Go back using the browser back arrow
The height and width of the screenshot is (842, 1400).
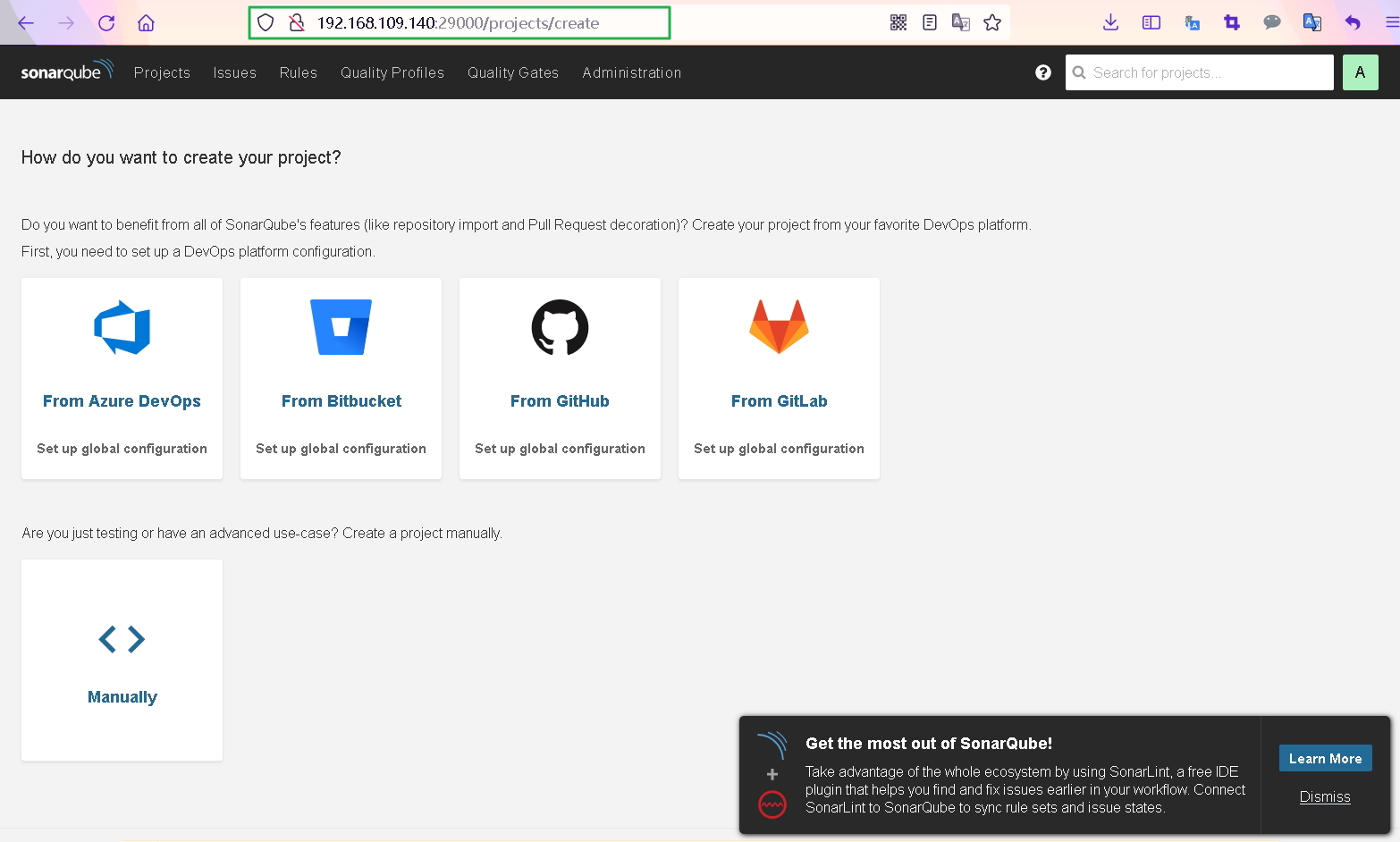[x=26, y=23]
